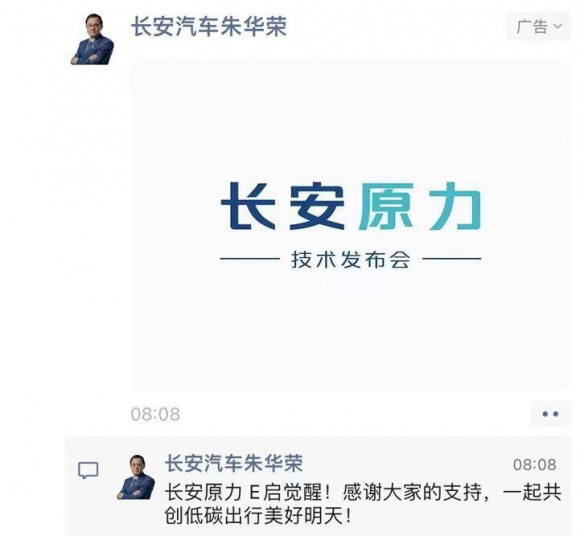Tap the 08:08 timestamp on the comment
The height and width of the screenshot is (536, 580).
click(x=535, y=465)
